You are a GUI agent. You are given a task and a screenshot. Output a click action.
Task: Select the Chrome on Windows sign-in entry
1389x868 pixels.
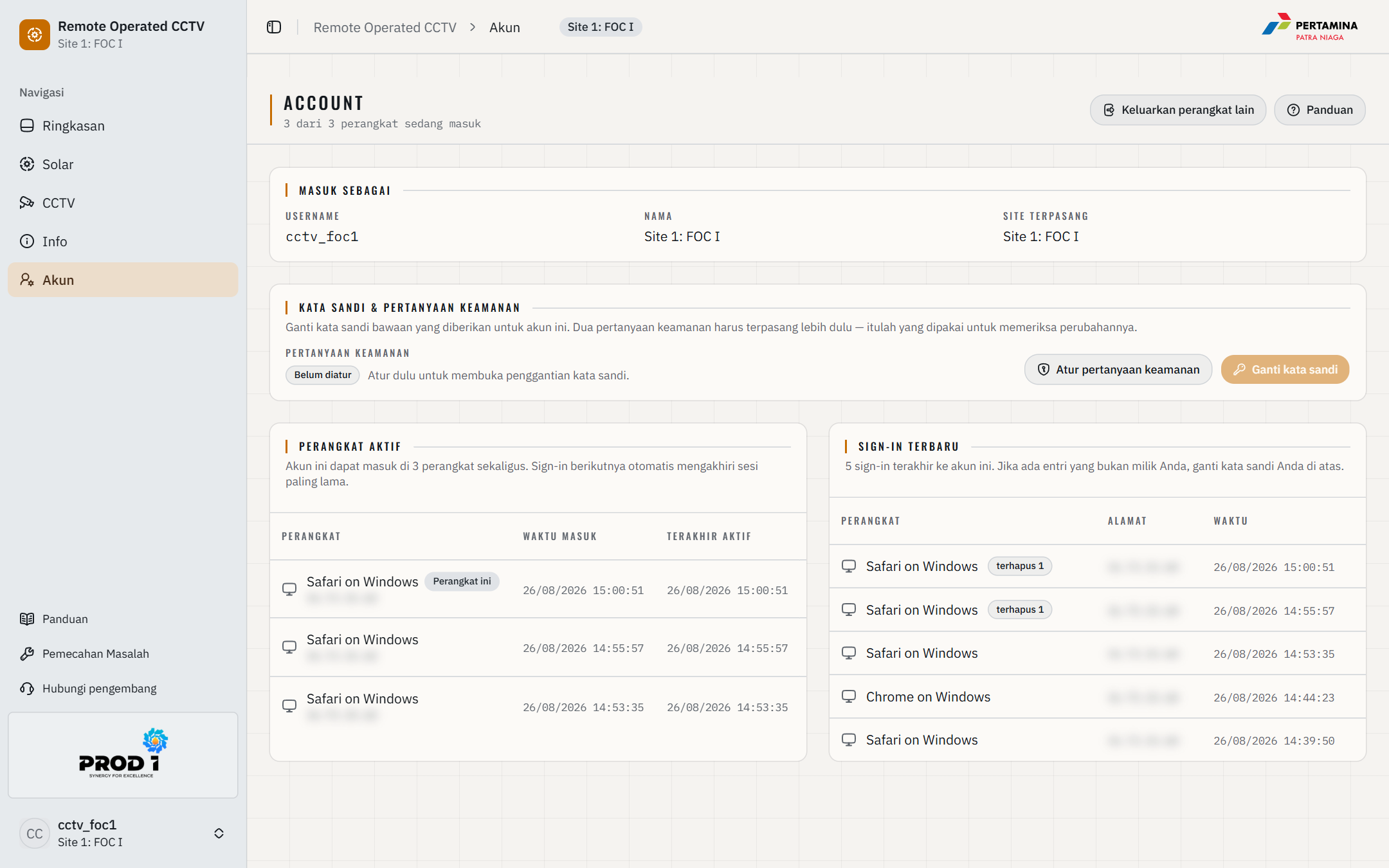tap(1097, 697)
